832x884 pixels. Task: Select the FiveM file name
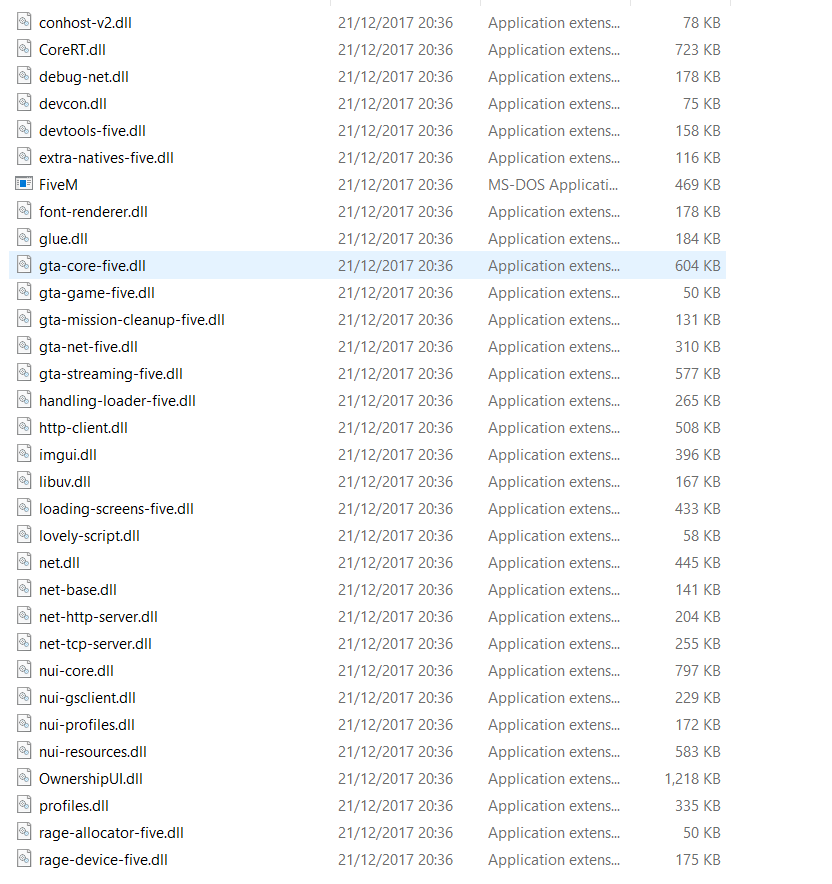click(58, 185)
